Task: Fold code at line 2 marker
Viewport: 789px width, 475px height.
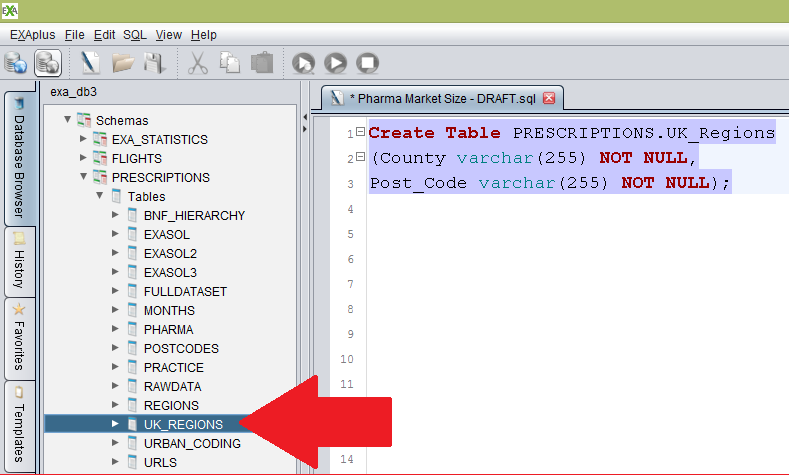Action: click(x=360, y=157)
